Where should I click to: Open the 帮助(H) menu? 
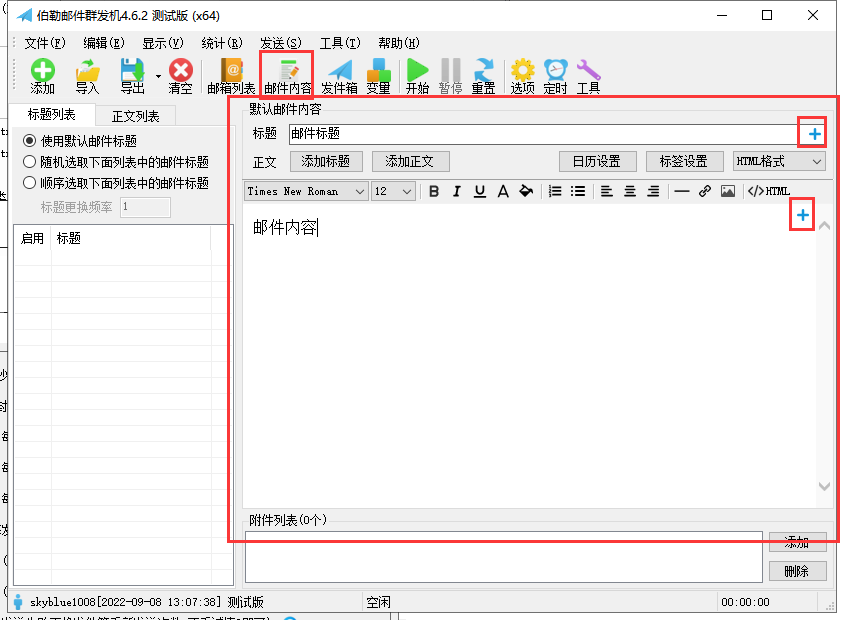(x=398, y=43)
